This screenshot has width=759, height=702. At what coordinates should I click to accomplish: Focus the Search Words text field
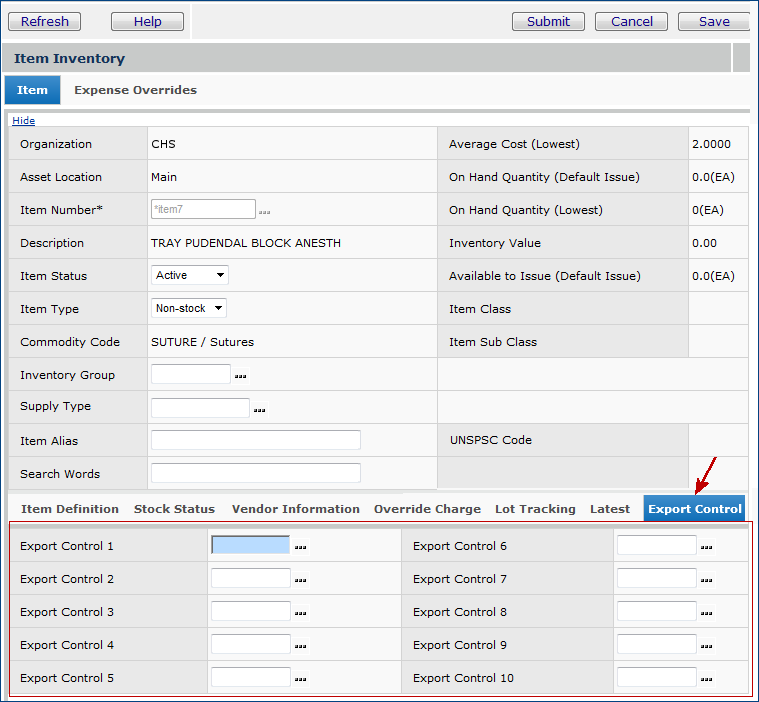coord(255,473)
